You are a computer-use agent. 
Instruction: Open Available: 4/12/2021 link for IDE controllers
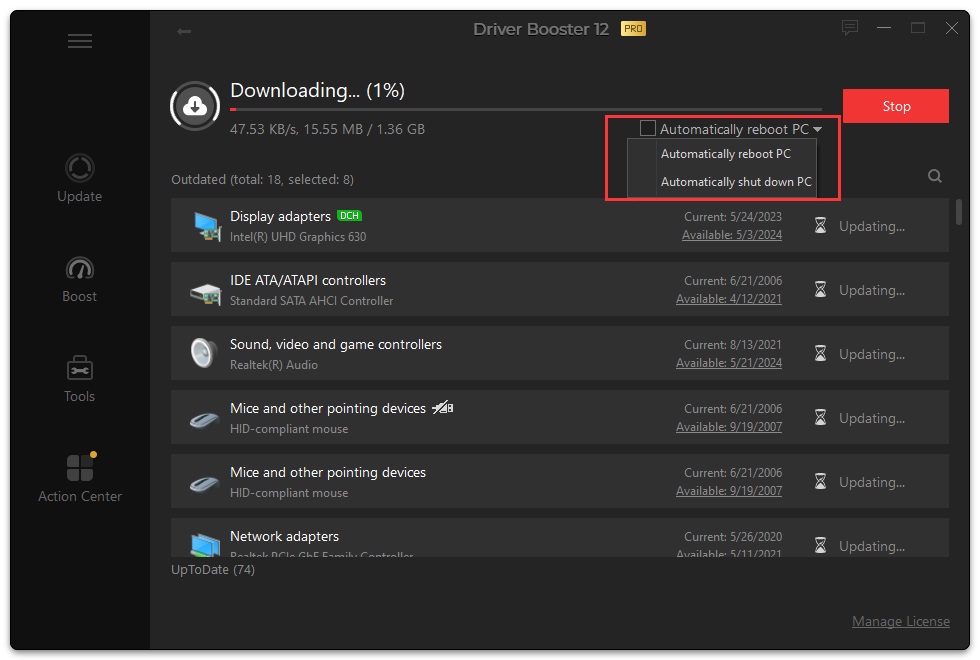[x=729, y=299]
